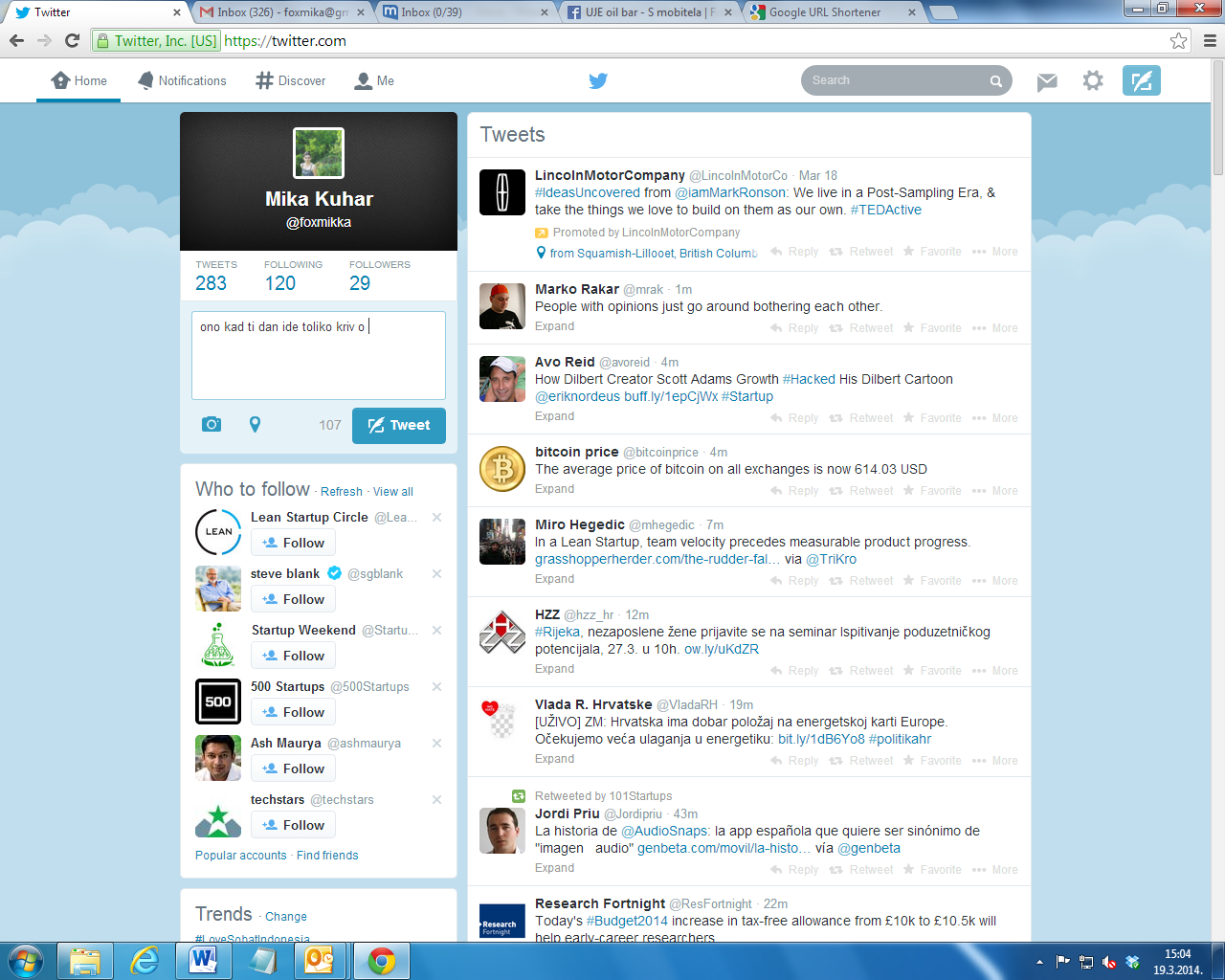1225x980 pixels.
Task: Favorite the bitcoin price tweet
Action: click(932, 491)
